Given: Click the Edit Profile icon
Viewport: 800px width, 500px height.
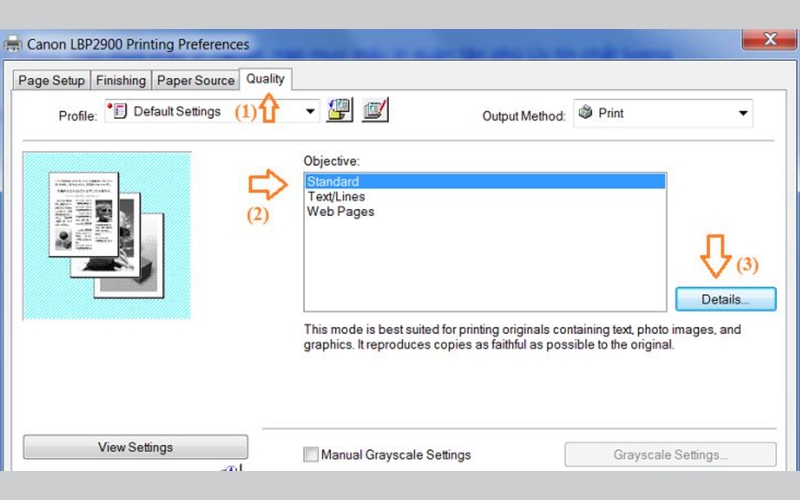Looking at the screenshot, I should (376, 110).
